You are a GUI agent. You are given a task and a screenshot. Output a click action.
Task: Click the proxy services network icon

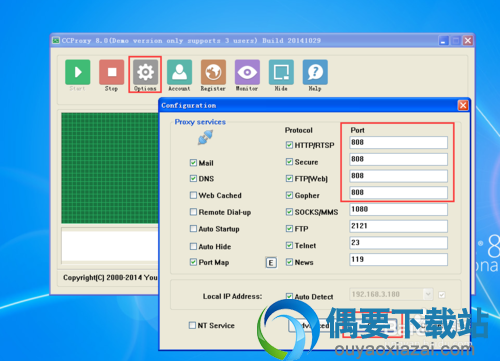[205, 137]
